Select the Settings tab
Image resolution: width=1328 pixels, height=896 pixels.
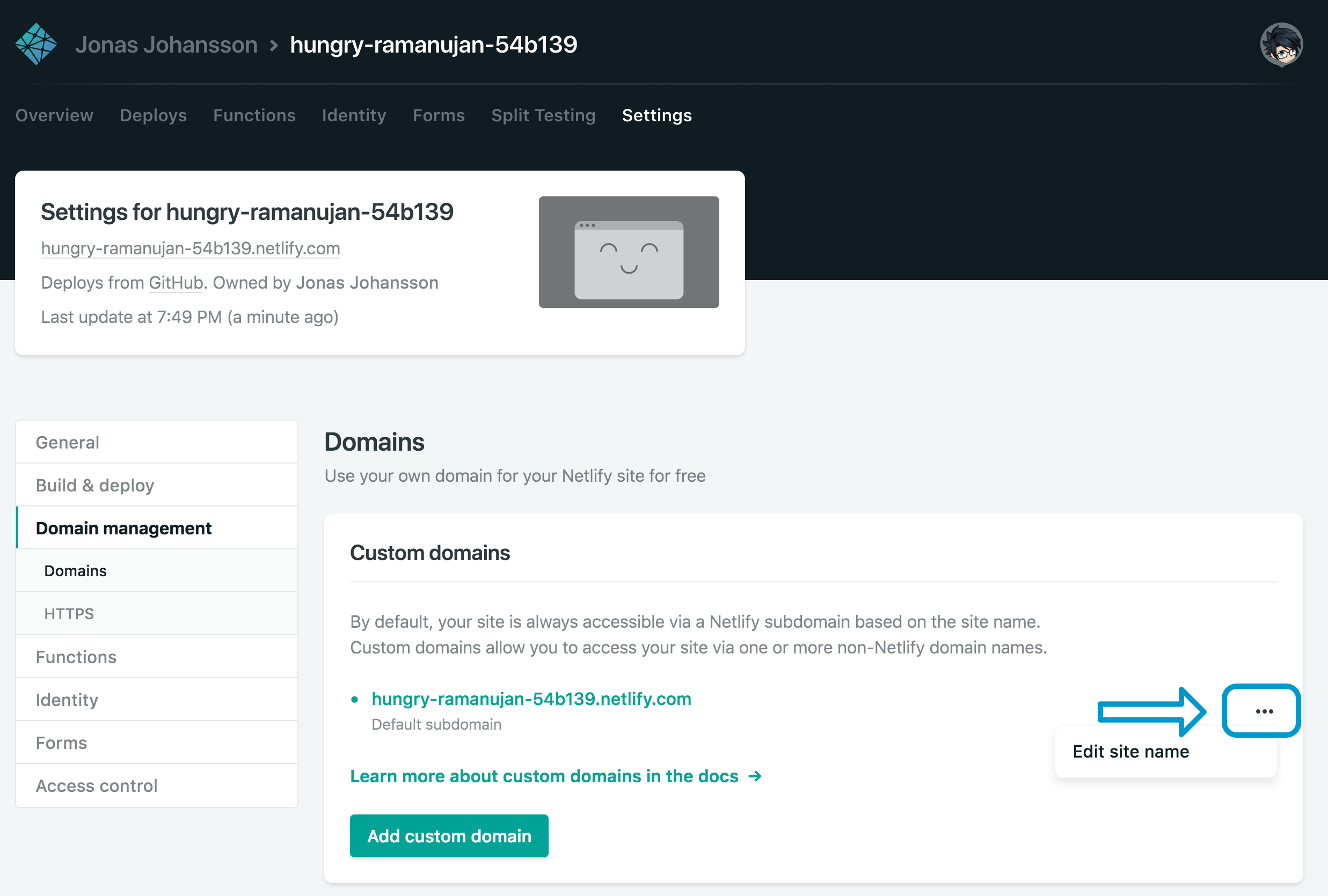656,115
